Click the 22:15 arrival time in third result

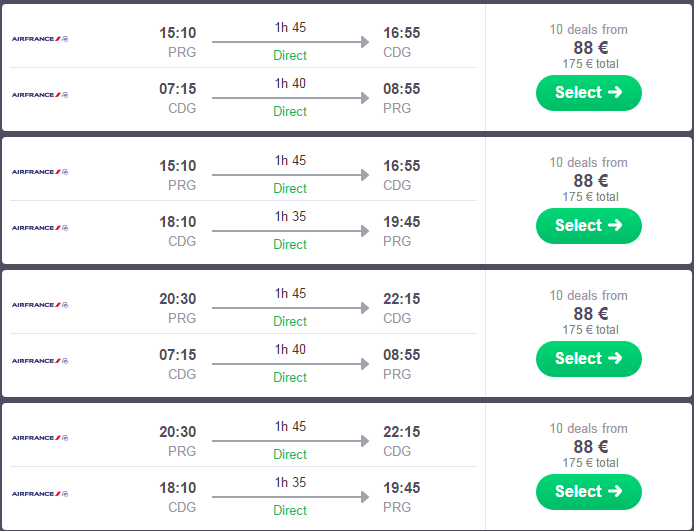click(x=402, y=299)
